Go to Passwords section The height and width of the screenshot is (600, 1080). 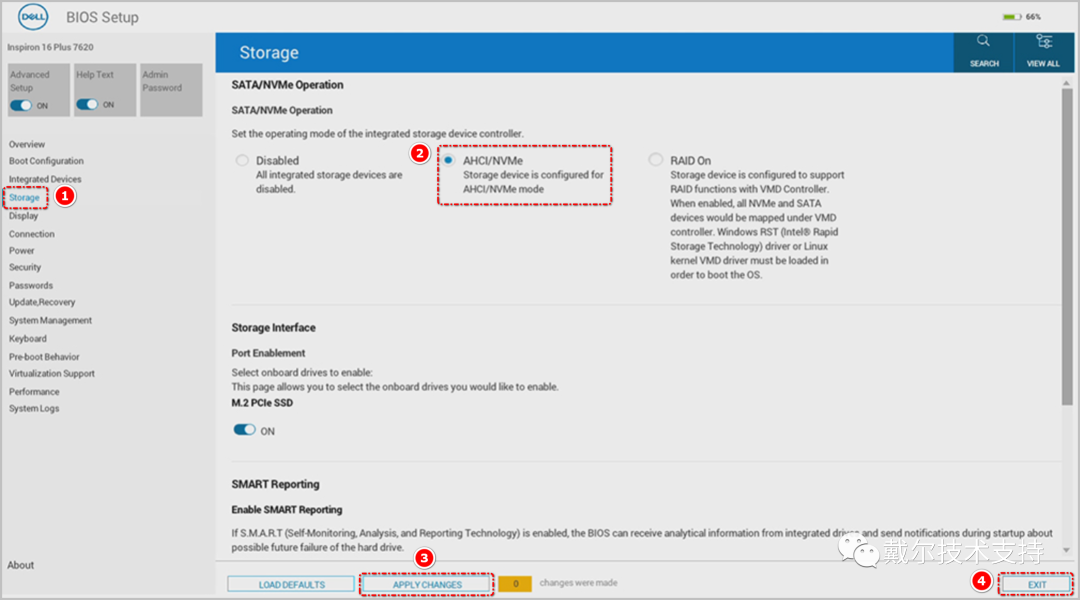[31, 285]
